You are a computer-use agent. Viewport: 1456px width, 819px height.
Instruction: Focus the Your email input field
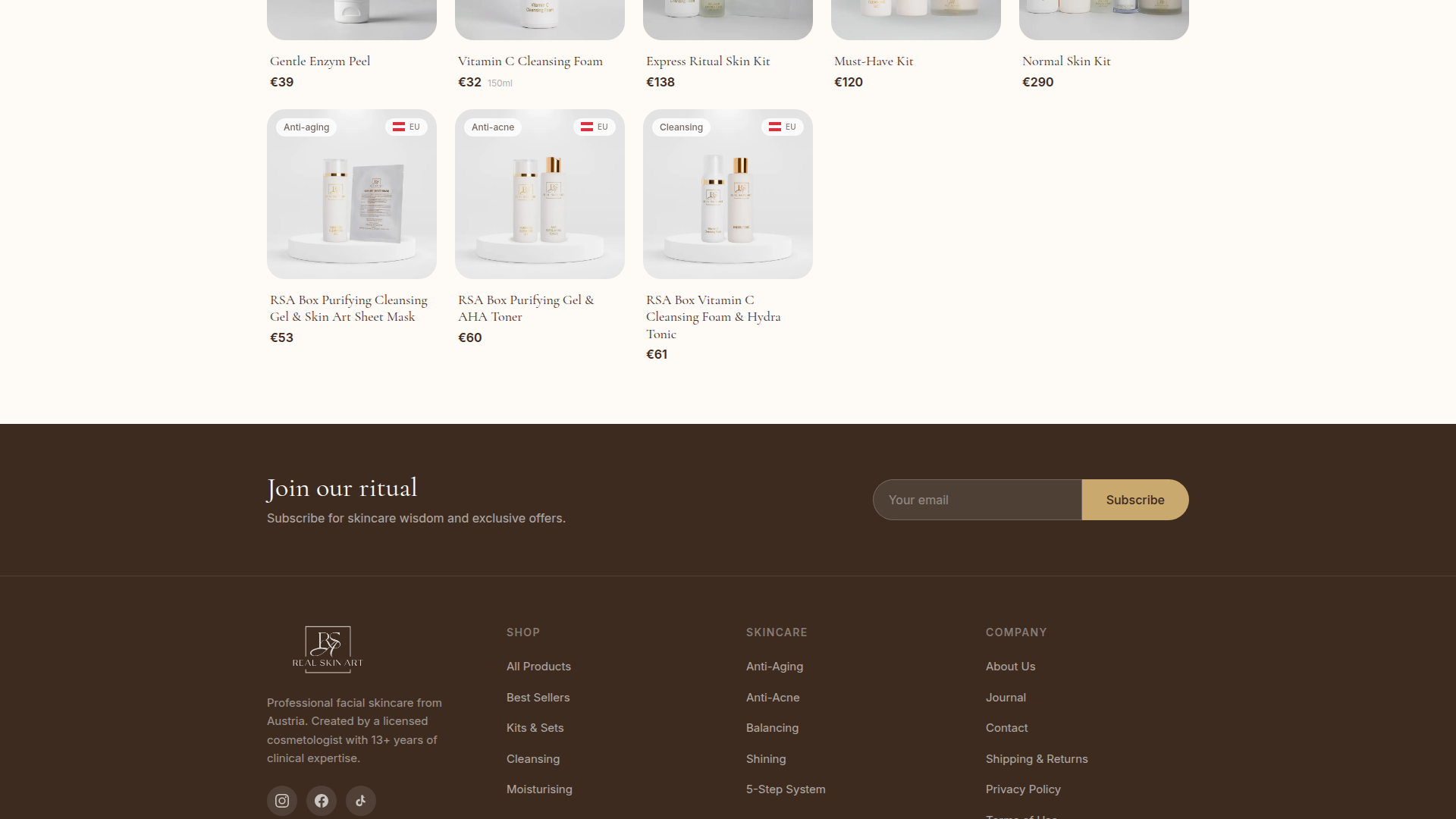click(977, 500)
